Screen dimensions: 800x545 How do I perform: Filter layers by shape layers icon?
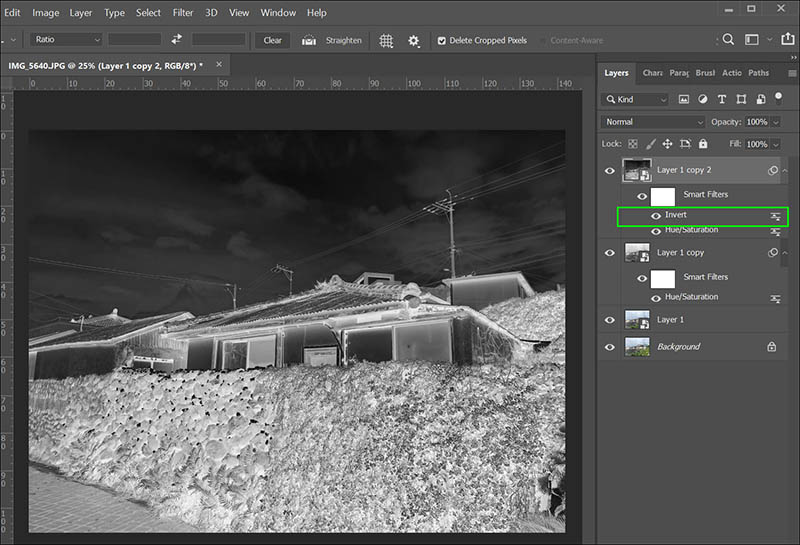point(741,99)
